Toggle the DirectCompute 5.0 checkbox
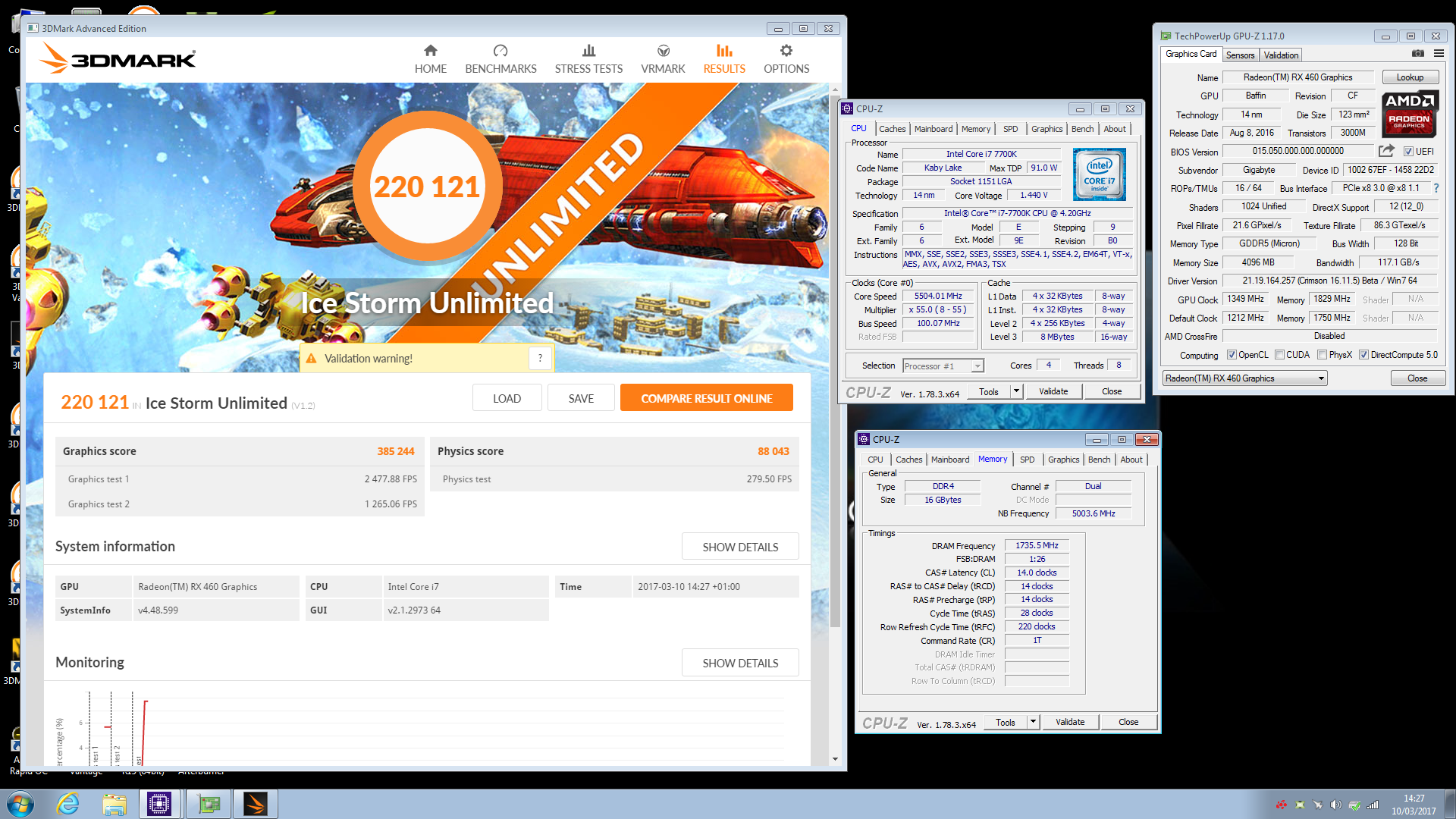1456x819 pixels. [x=1363, y=355]
